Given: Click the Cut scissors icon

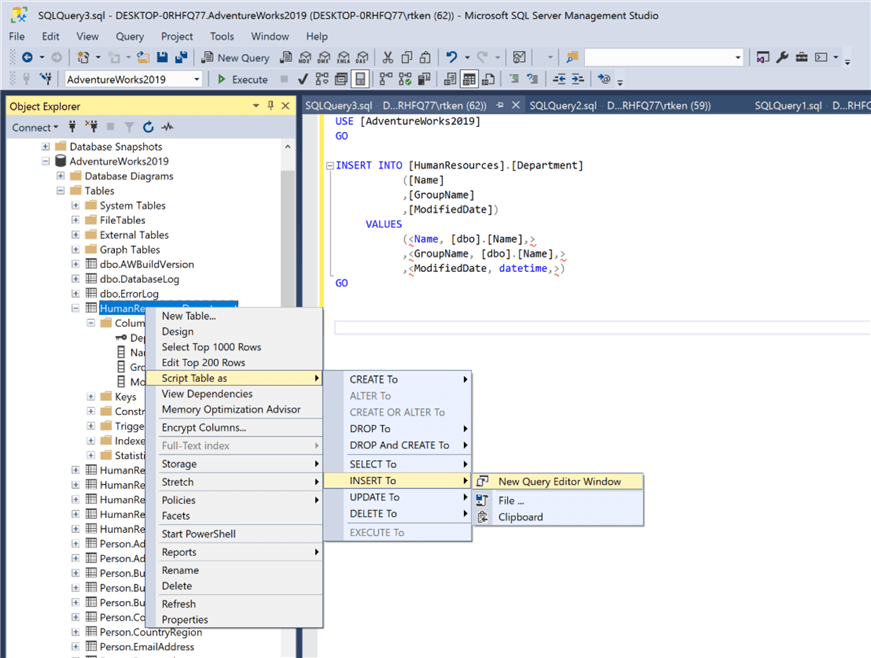Looking at the screenshot, I should pos(388,57).
